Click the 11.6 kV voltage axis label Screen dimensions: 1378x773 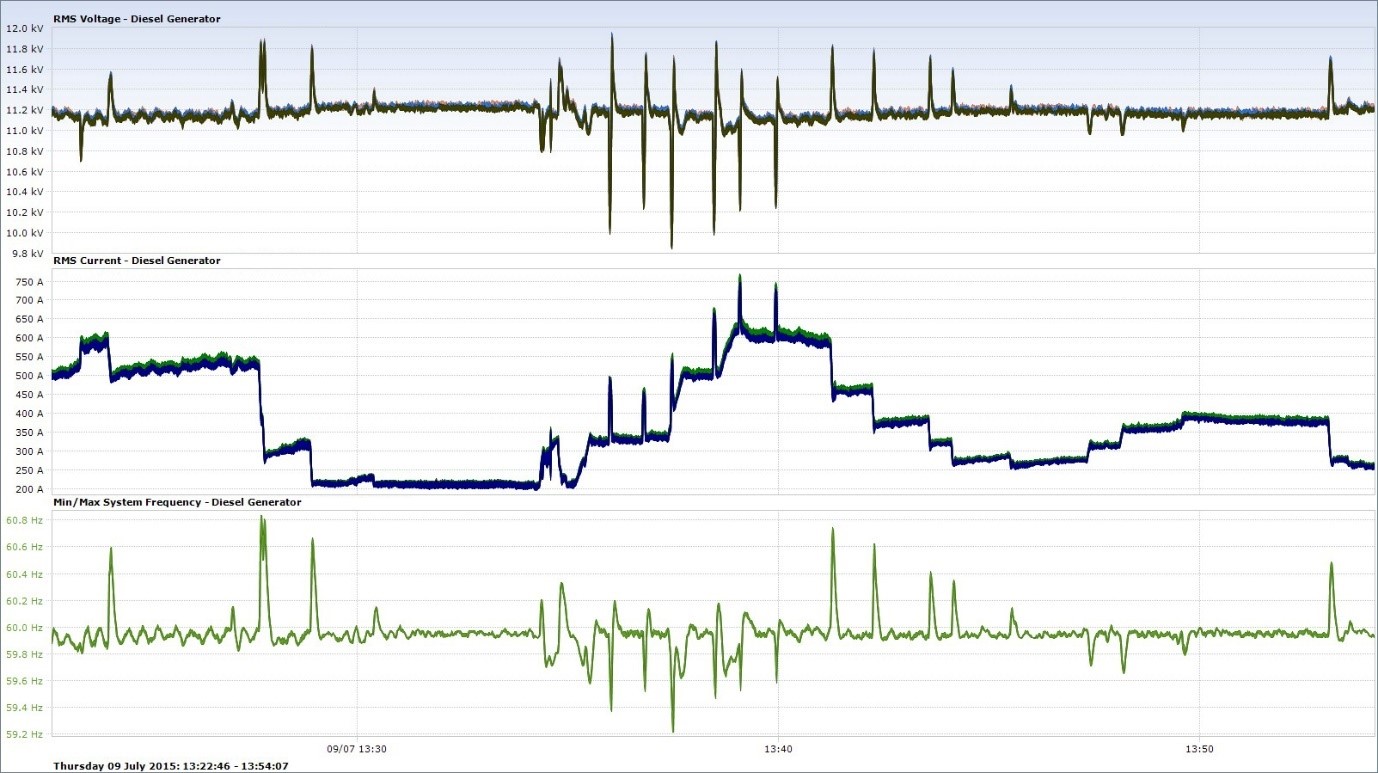tap(25, 70)
